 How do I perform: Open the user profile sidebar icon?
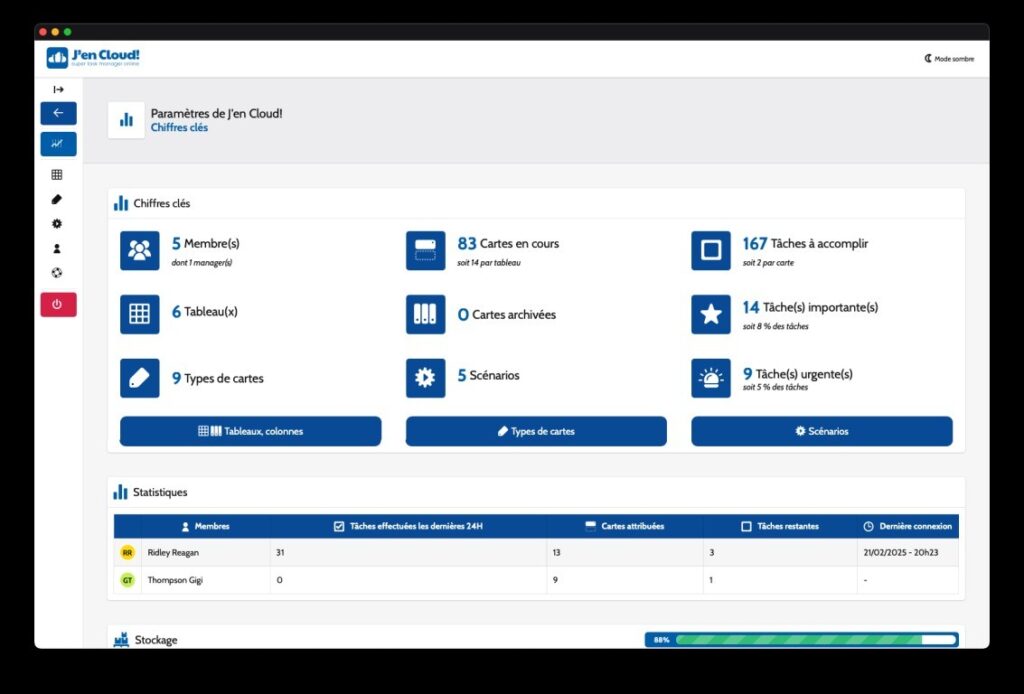pos(57,249)
